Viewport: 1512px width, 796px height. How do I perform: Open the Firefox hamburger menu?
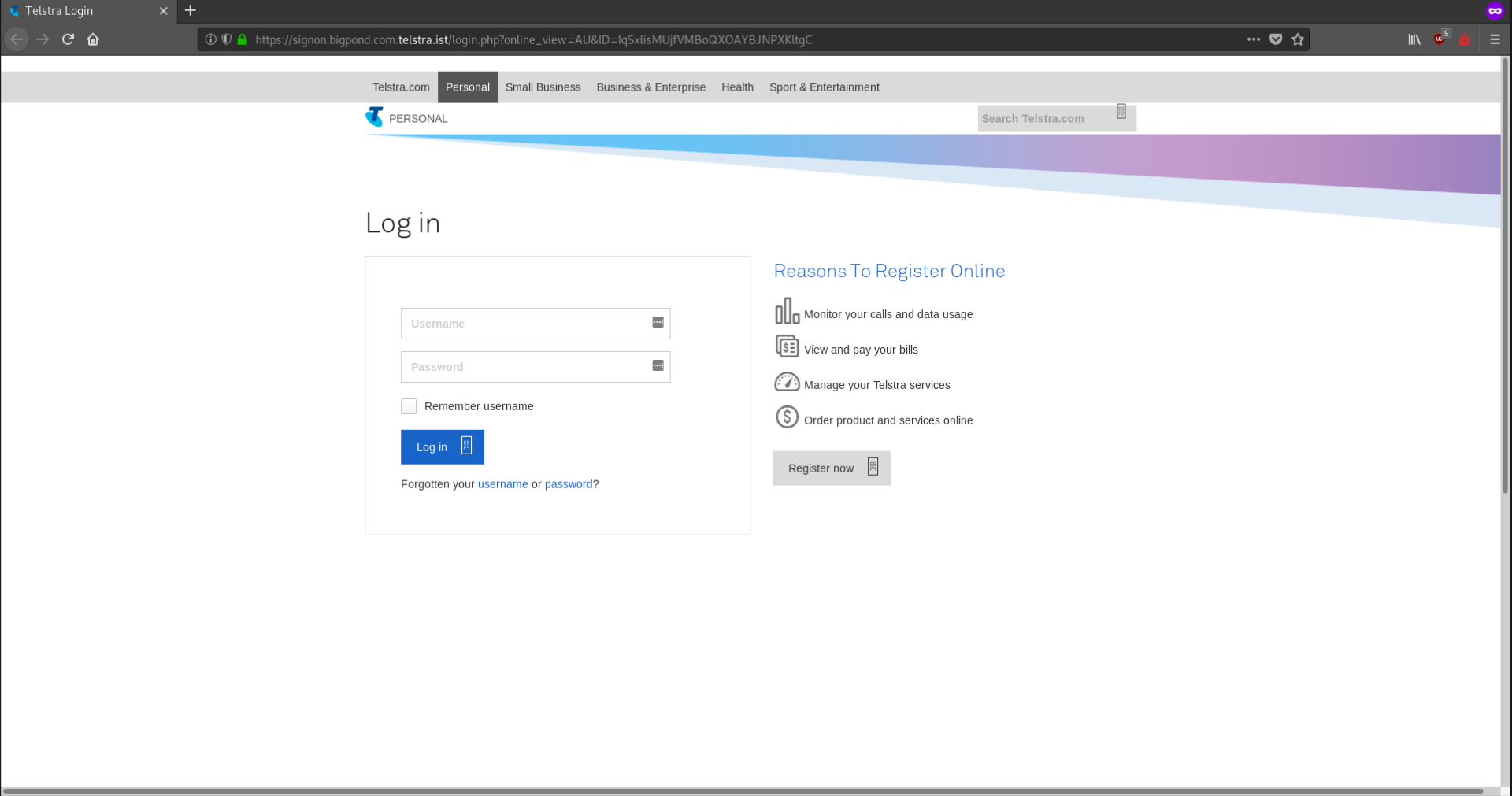point(1495,39)
